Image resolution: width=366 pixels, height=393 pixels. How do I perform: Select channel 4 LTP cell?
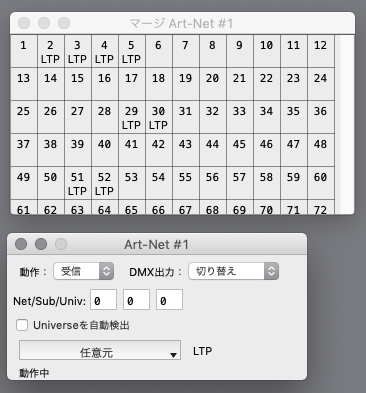point(105,51)
